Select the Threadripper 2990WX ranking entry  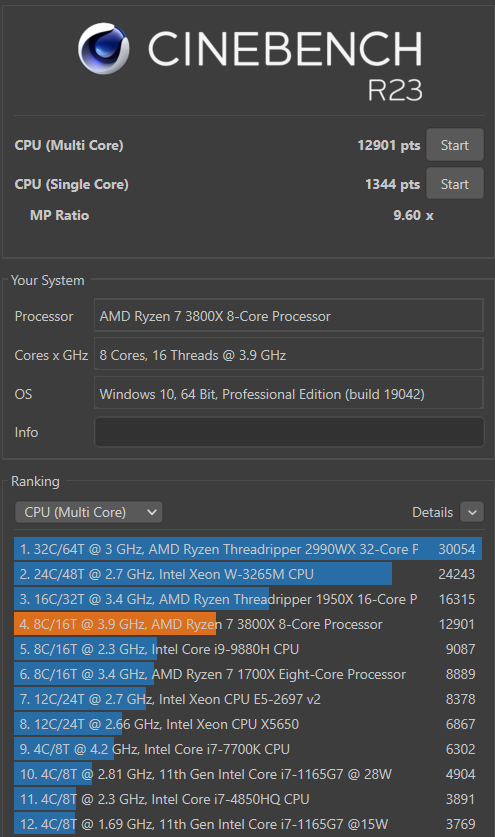click(x=248, y=549)
